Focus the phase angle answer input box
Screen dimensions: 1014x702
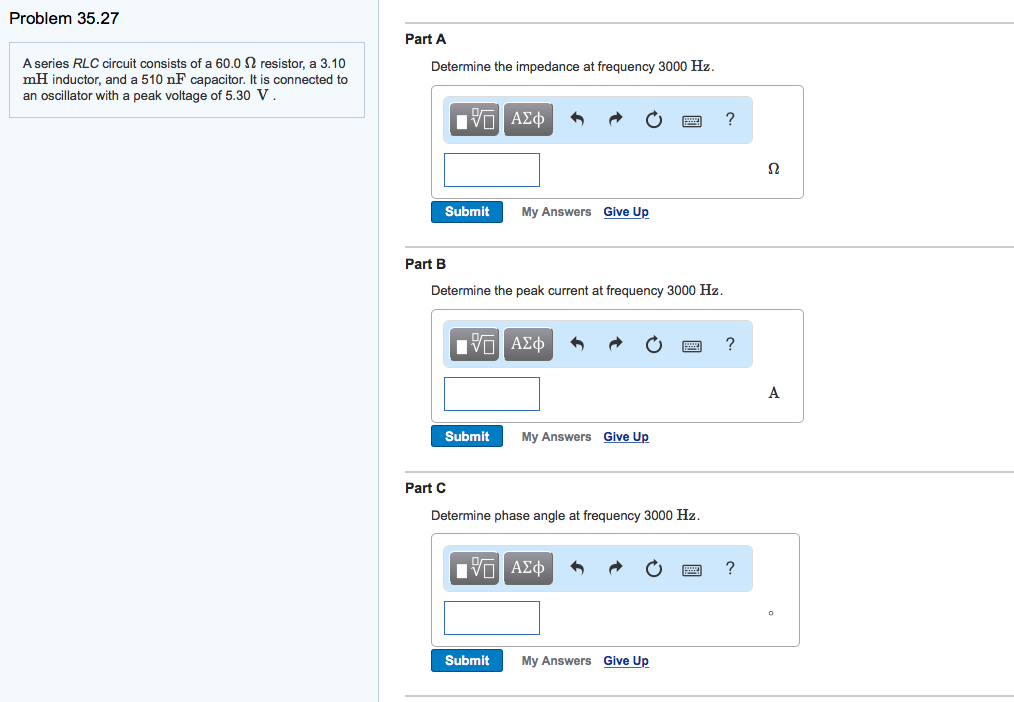[492, 618]
